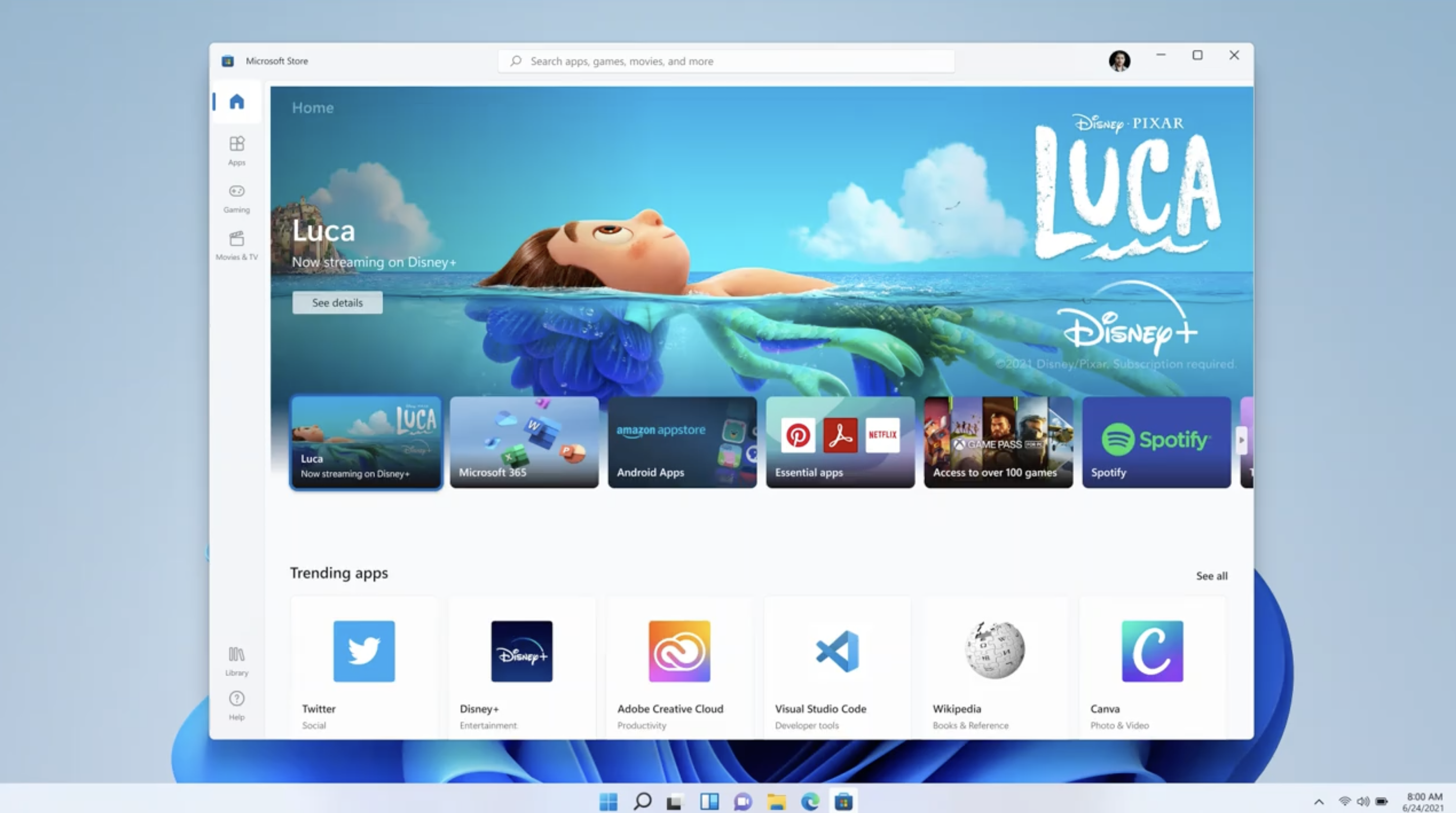Open the user profile avatar
The image size is (1456, 813).
[1119, 60]
